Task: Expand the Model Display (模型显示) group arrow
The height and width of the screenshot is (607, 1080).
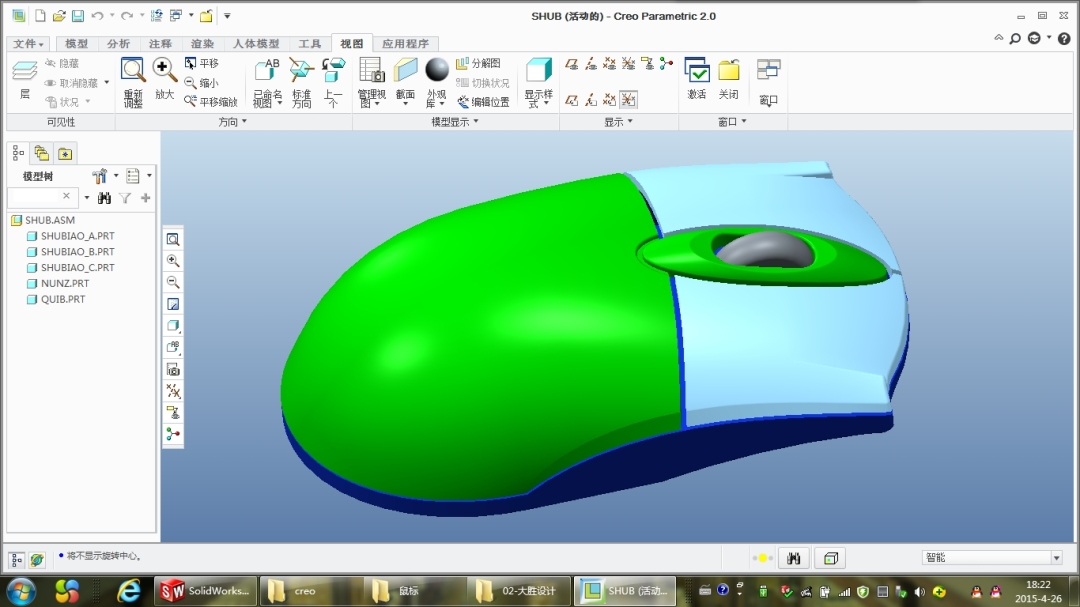Action: [476, 122]
